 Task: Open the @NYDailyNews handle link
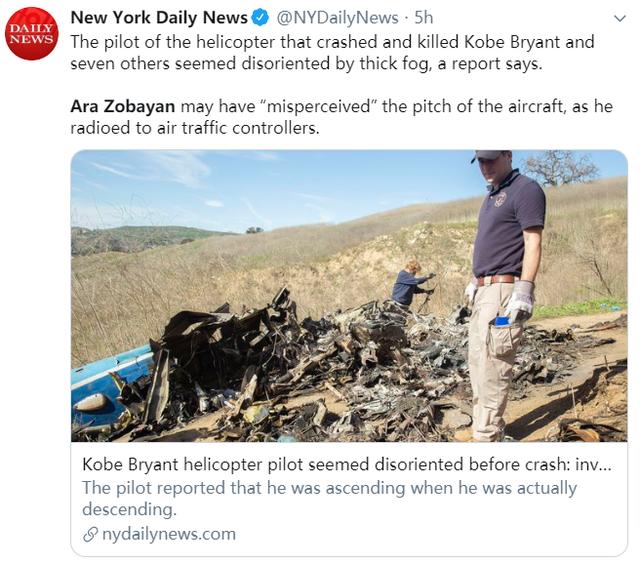point(338,18)
